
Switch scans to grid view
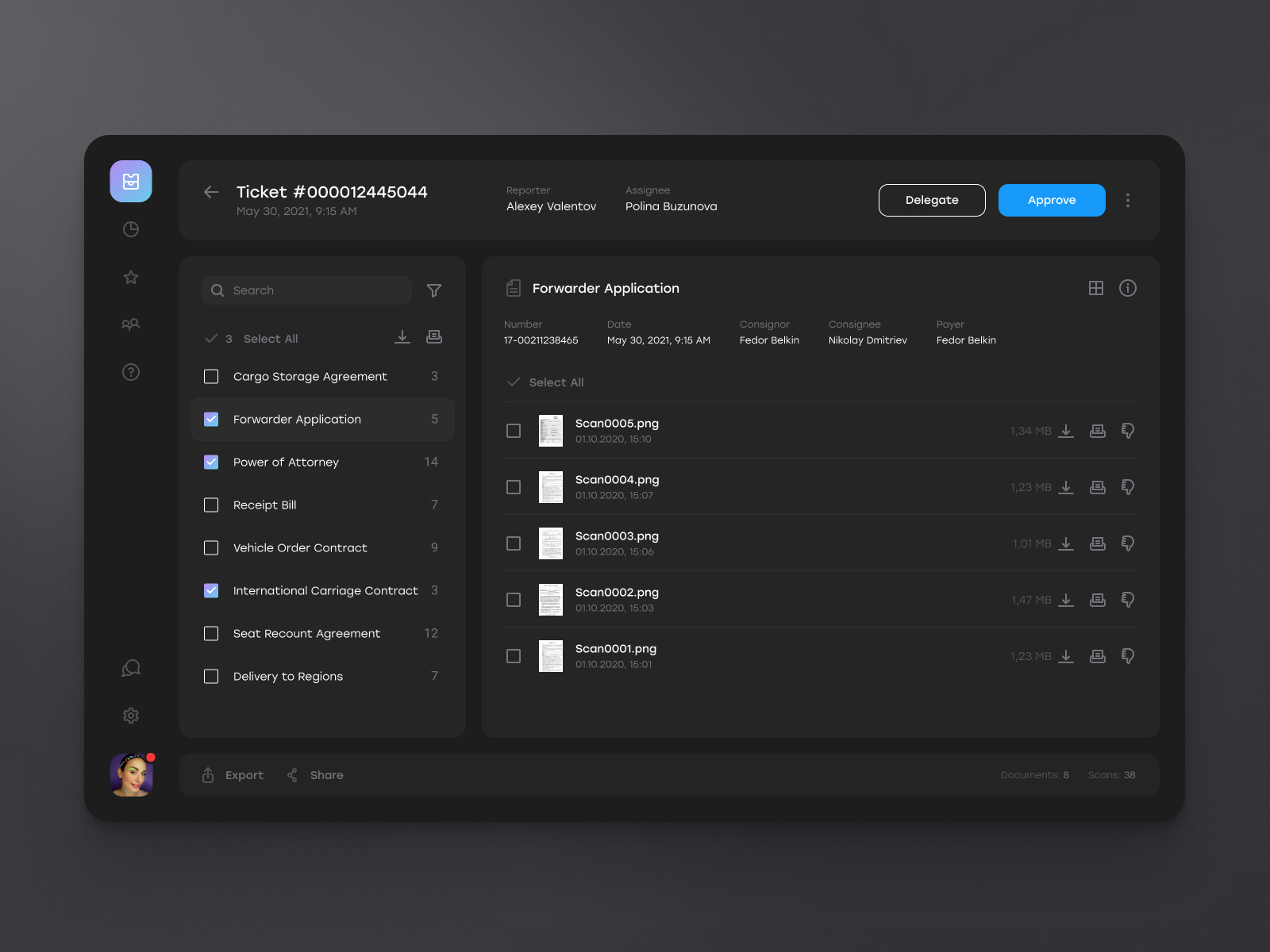(x=1096, y=288)
